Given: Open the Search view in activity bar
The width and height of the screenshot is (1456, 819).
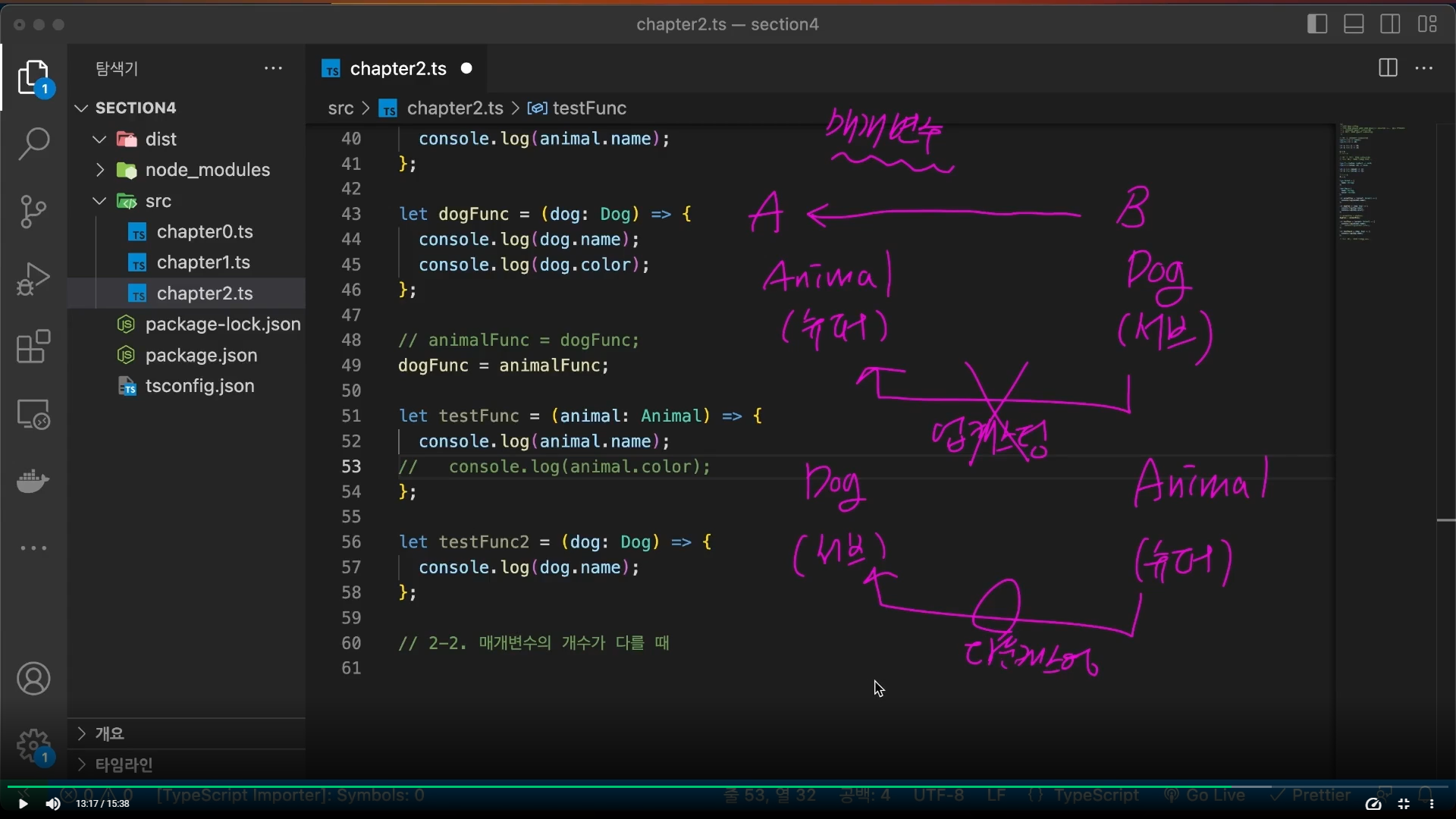Looking at the screenshot, I should point(33,143).
